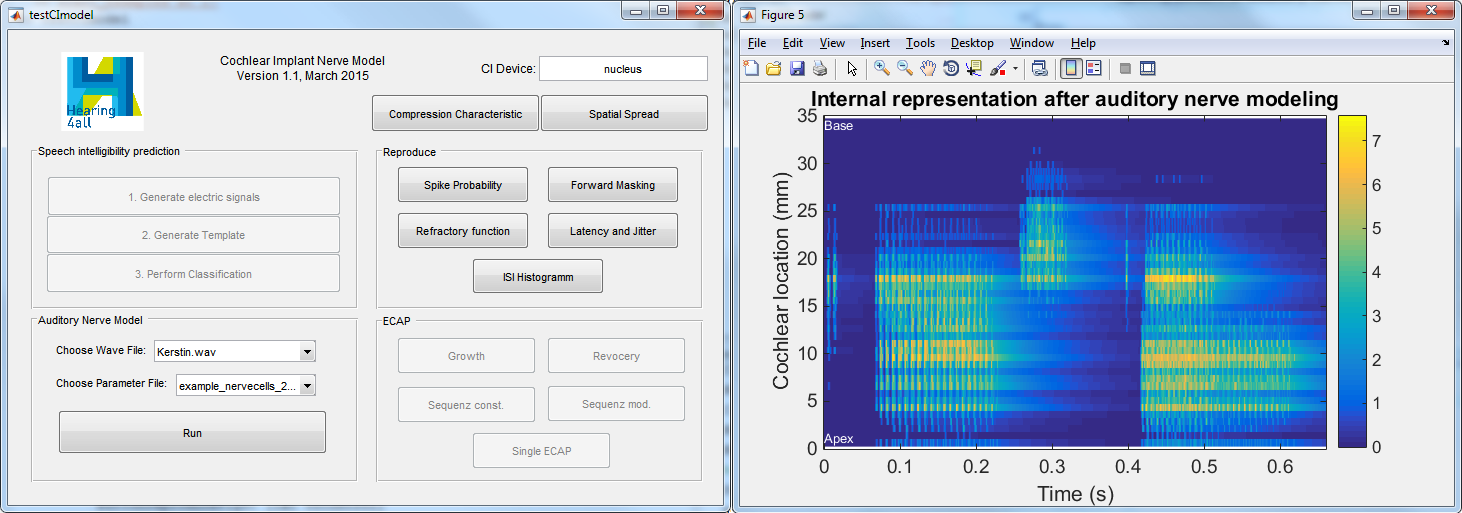This screenshot has width=1462, height=513.
Task: Click the Forward Masking button
Action: [x=613, y=185]
